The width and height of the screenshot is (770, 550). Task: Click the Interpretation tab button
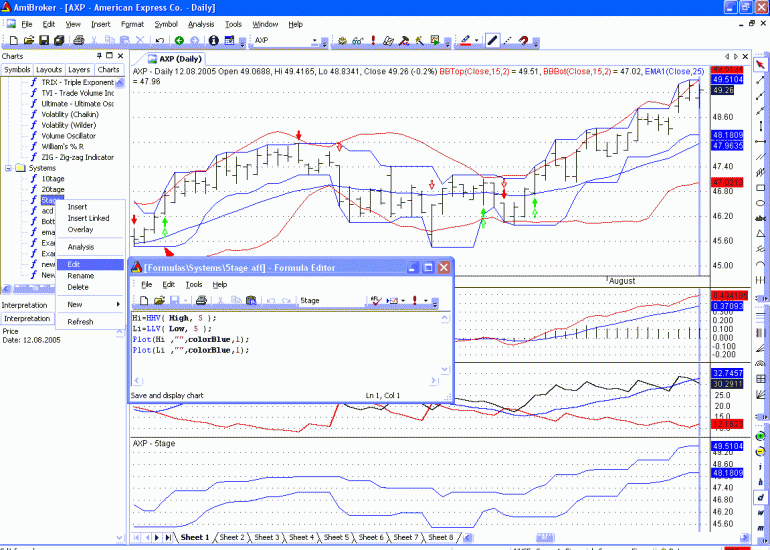pos(27,318)
